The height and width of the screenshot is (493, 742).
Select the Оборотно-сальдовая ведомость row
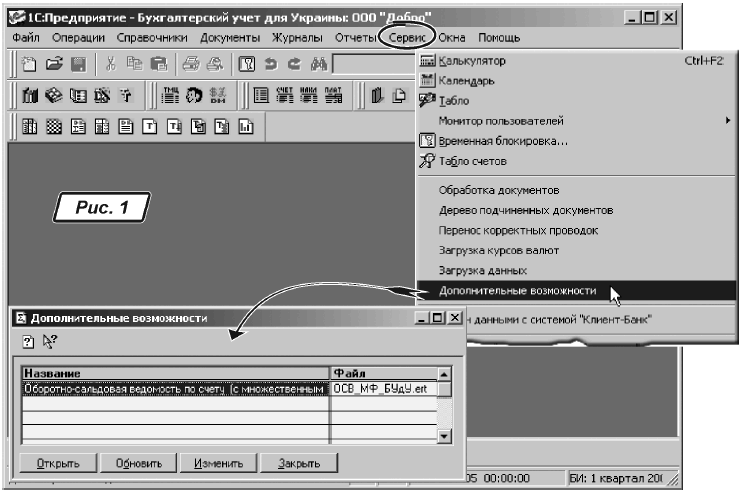[x=175, y=388]
